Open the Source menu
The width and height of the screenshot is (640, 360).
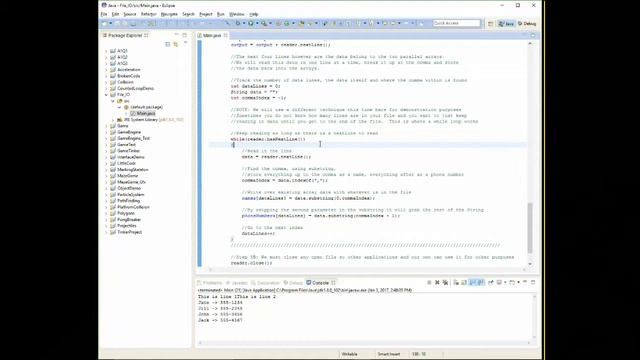pos(130,14)
